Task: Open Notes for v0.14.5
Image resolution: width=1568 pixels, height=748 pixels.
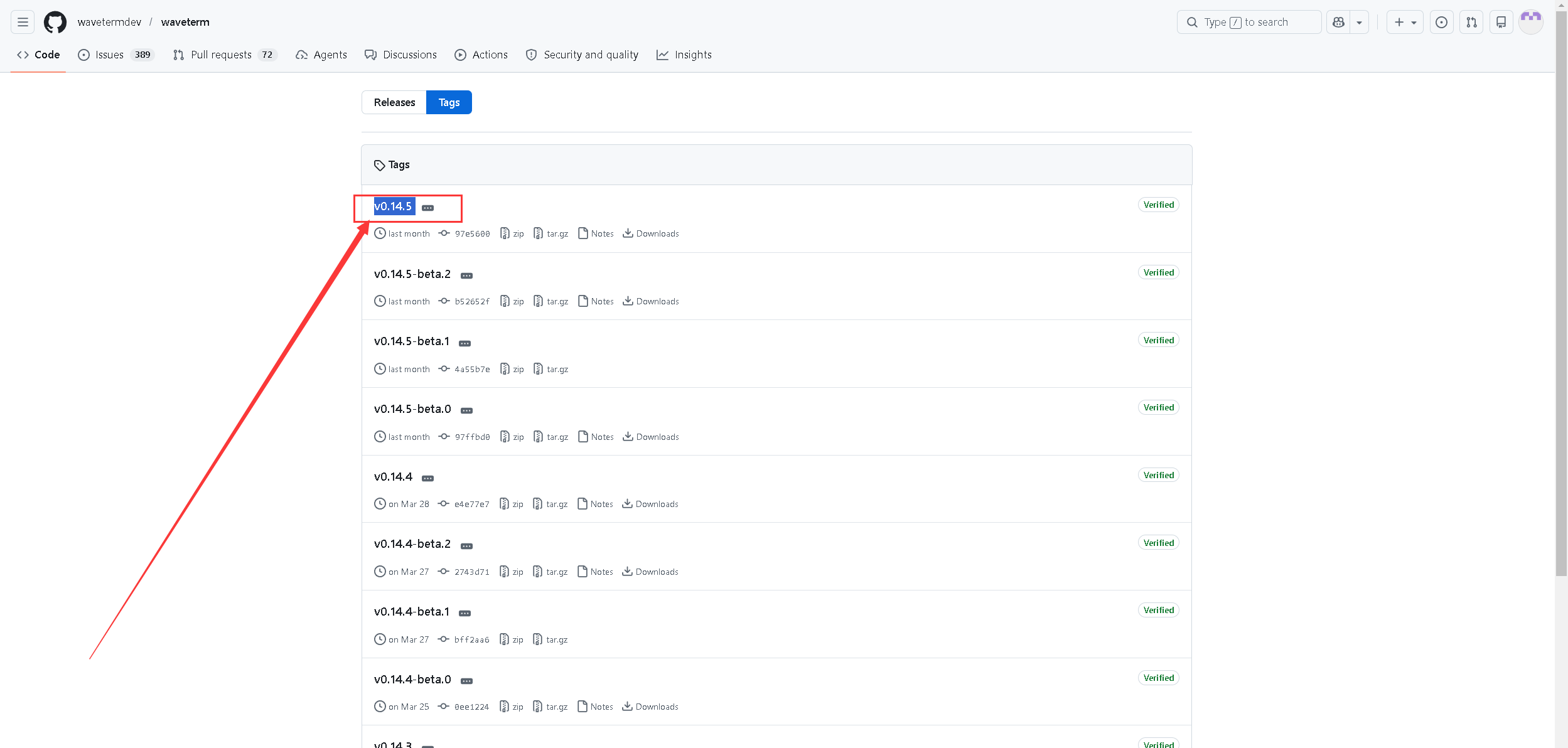Action: (x=596, y=233)
